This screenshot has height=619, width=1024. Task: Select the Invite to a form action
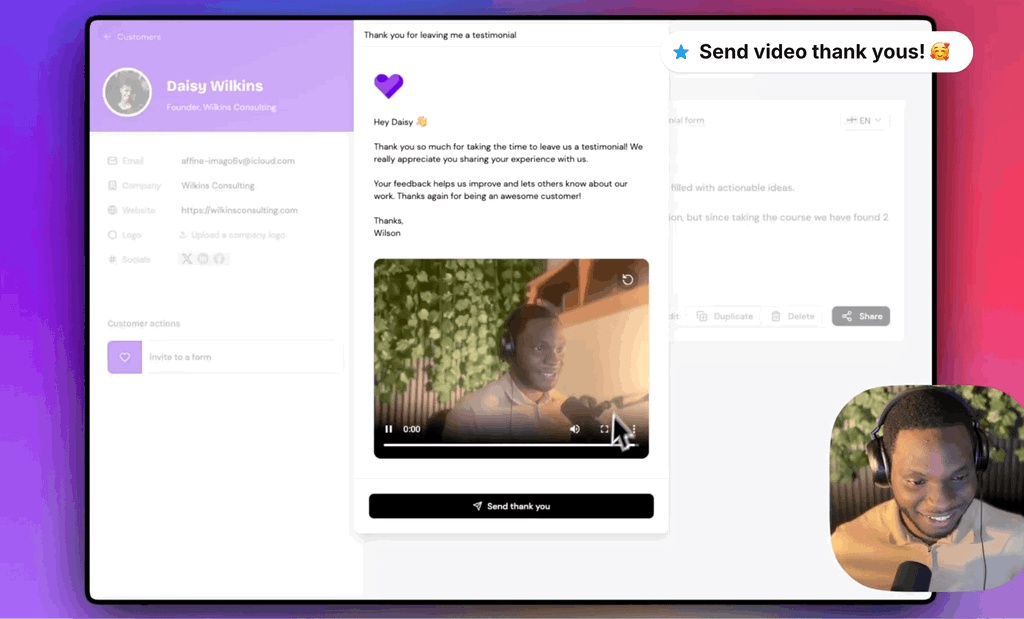tap(225, 357)
